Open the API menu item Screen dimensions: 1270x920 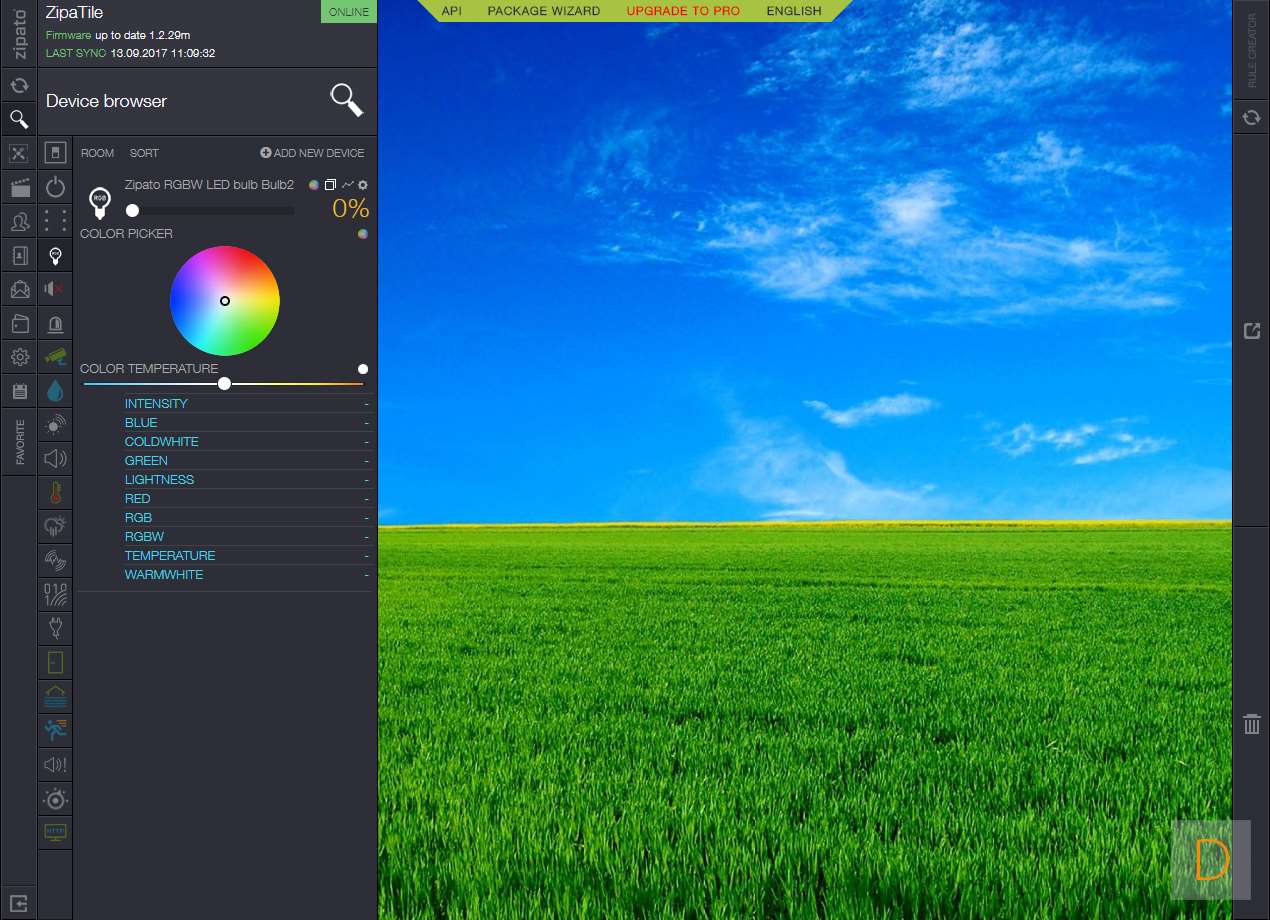point(451,11)
